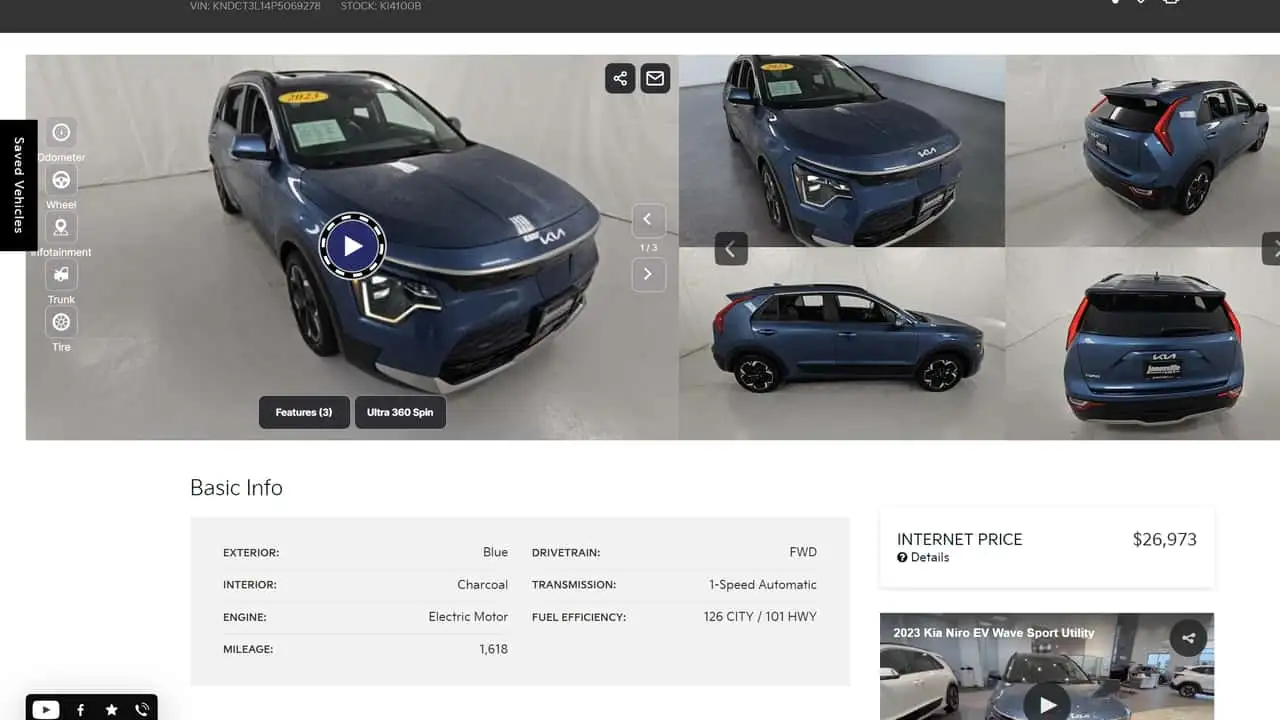Image resolution: width=1280 pixels, height=720 pixels.
Task: Click the star reviews icon in bottom bar
Action: point(111,709)
